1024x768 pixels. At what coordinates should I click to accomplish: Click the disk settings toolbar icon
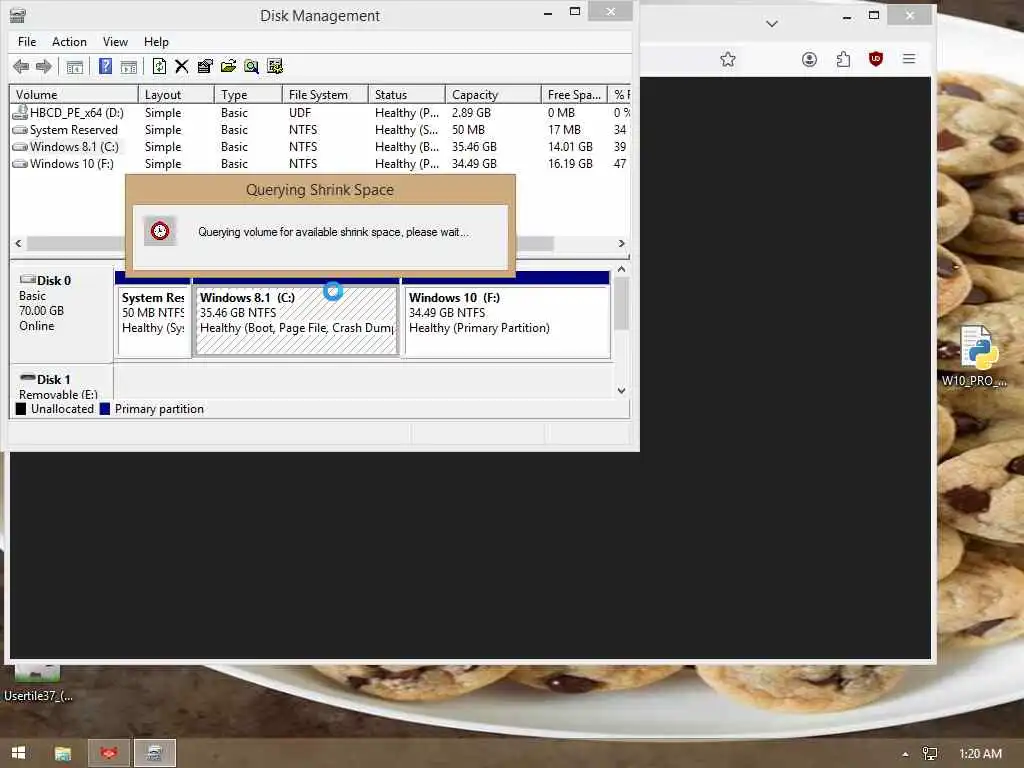275,66
